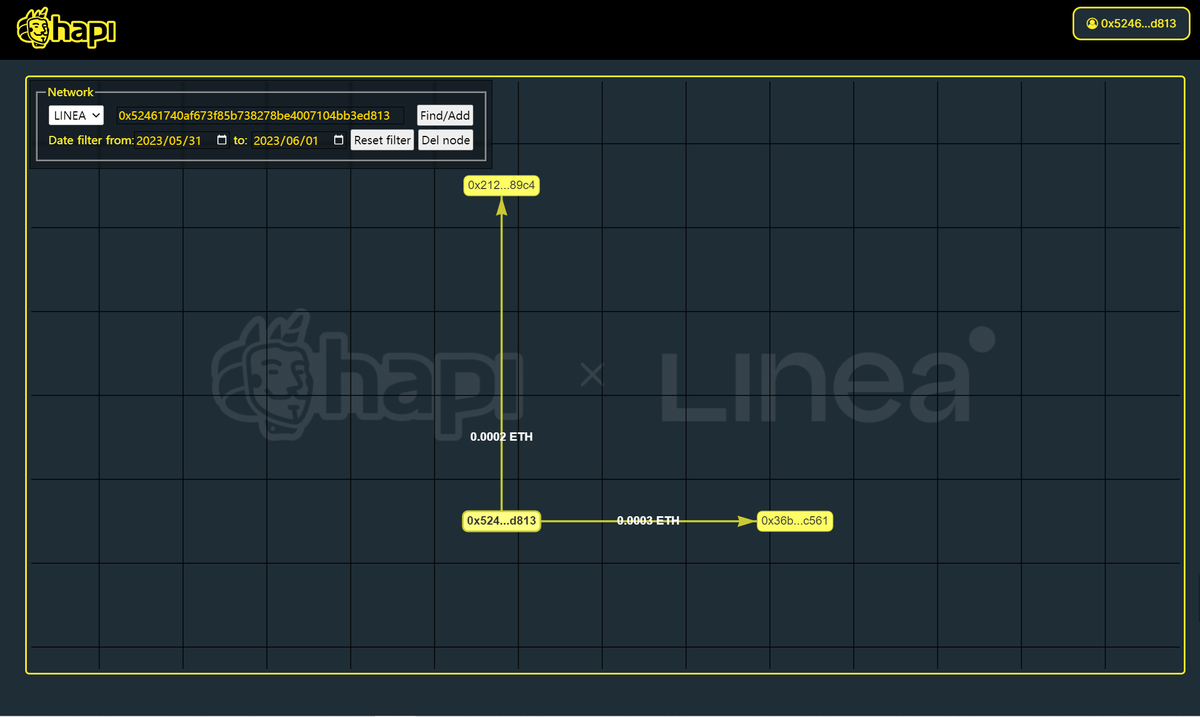
Task: Click the date filter to field 2023/06/01
Action: [299, 141]
